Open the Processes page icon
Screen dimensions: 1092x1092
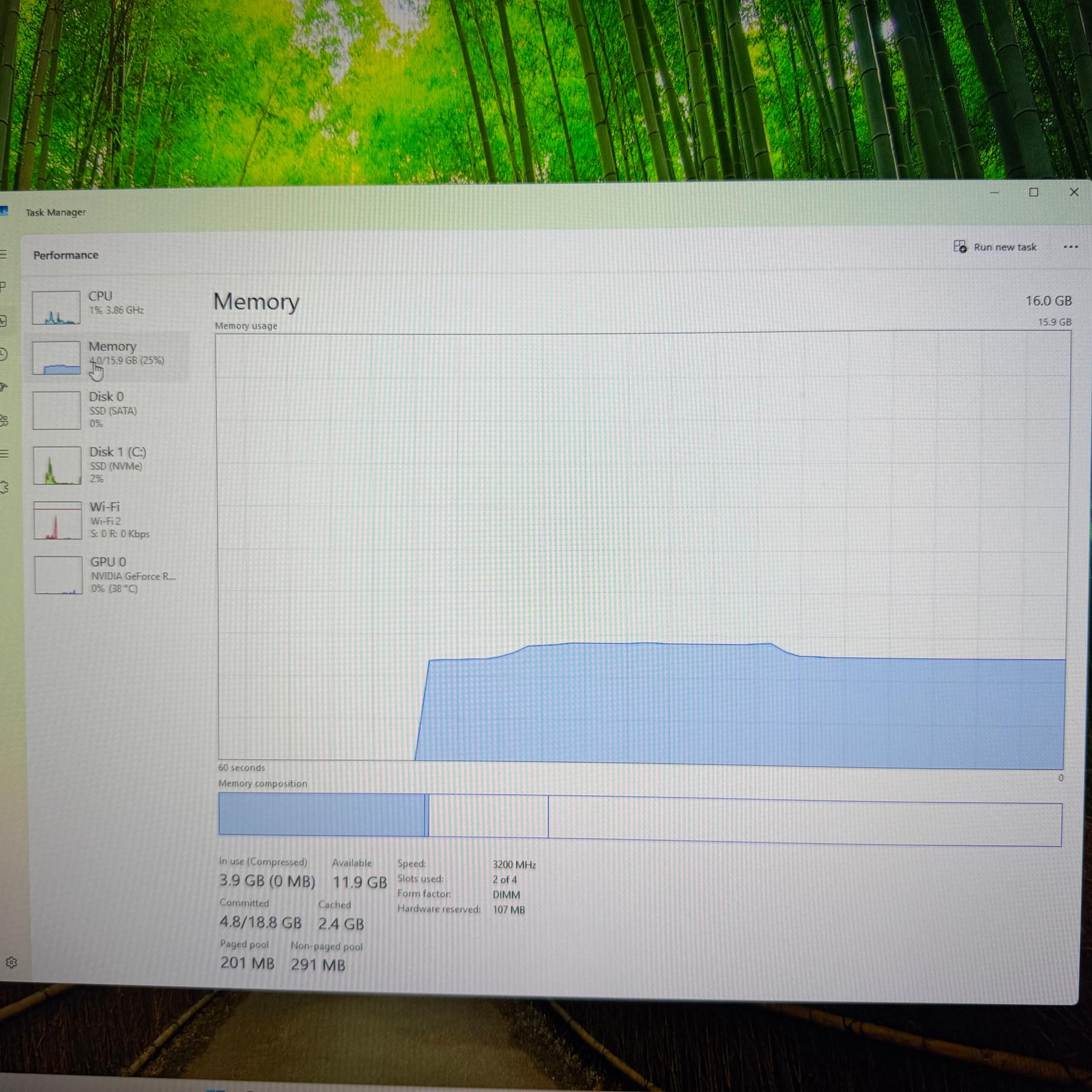click(3, 287)
